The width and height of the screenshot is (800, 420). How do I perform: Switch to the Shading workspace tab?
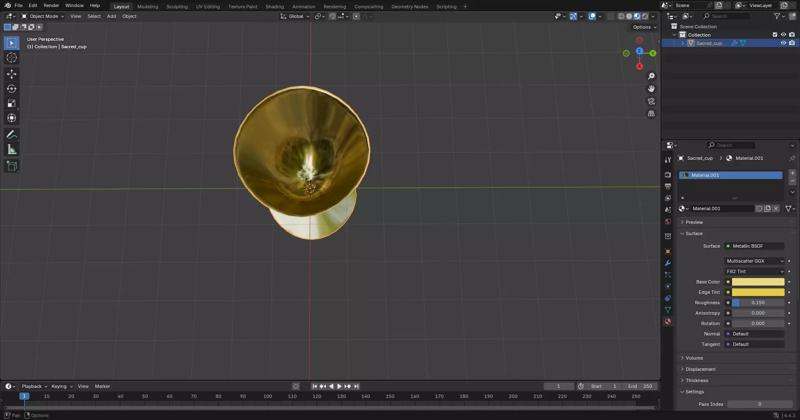(274, 7)
